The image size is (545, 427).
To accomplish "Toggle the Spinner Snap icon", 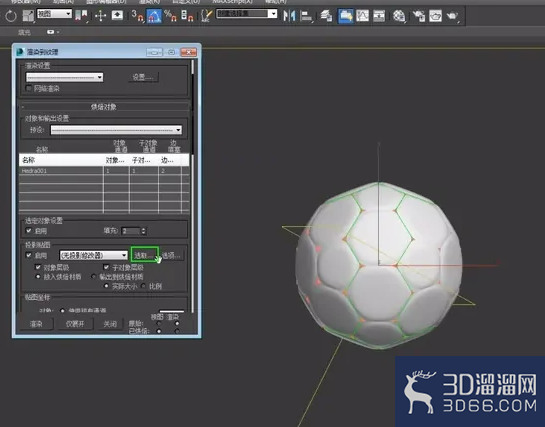I will click(x=187, y=16).
